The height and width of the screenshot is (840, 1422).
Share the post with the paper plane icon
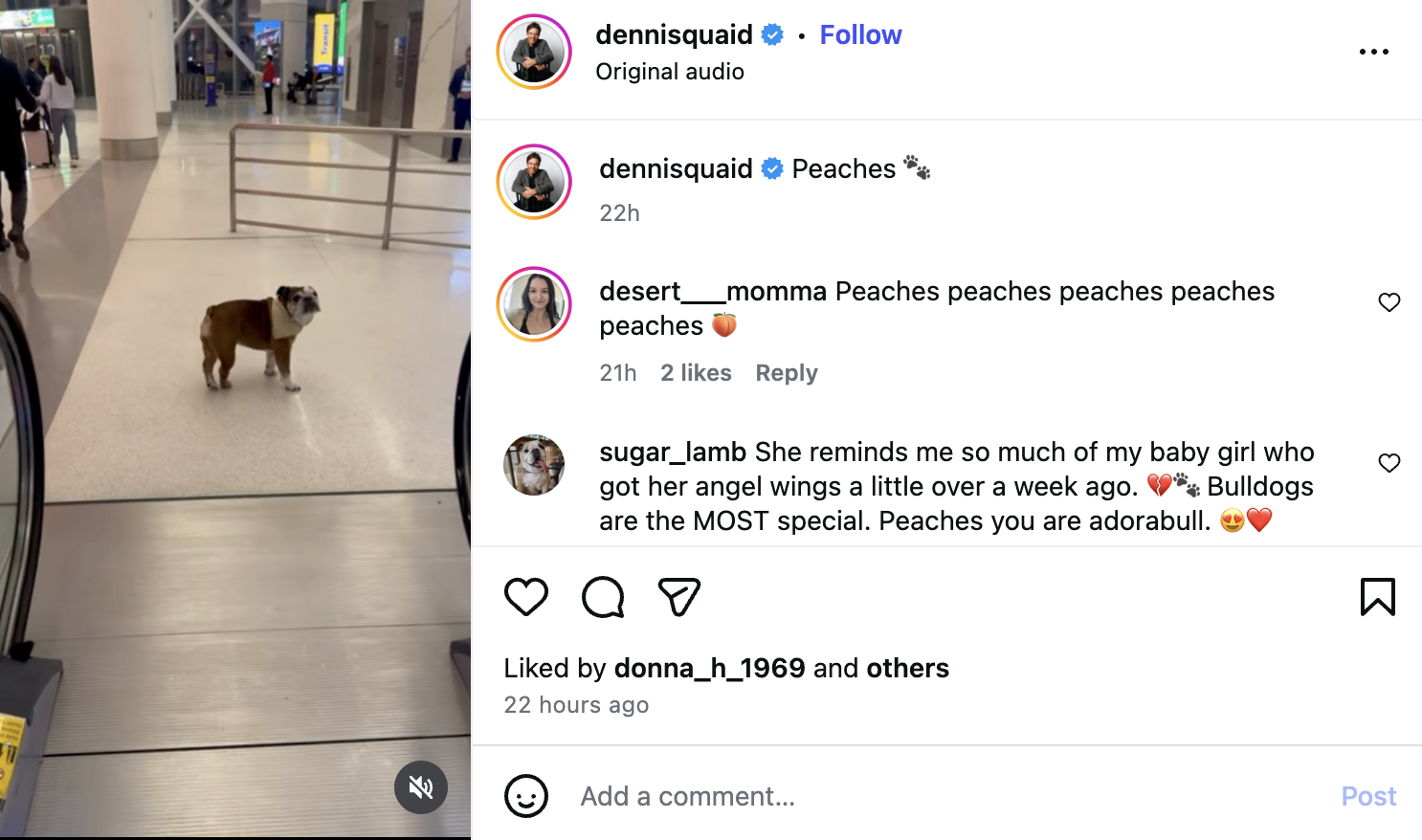point(678,595)
